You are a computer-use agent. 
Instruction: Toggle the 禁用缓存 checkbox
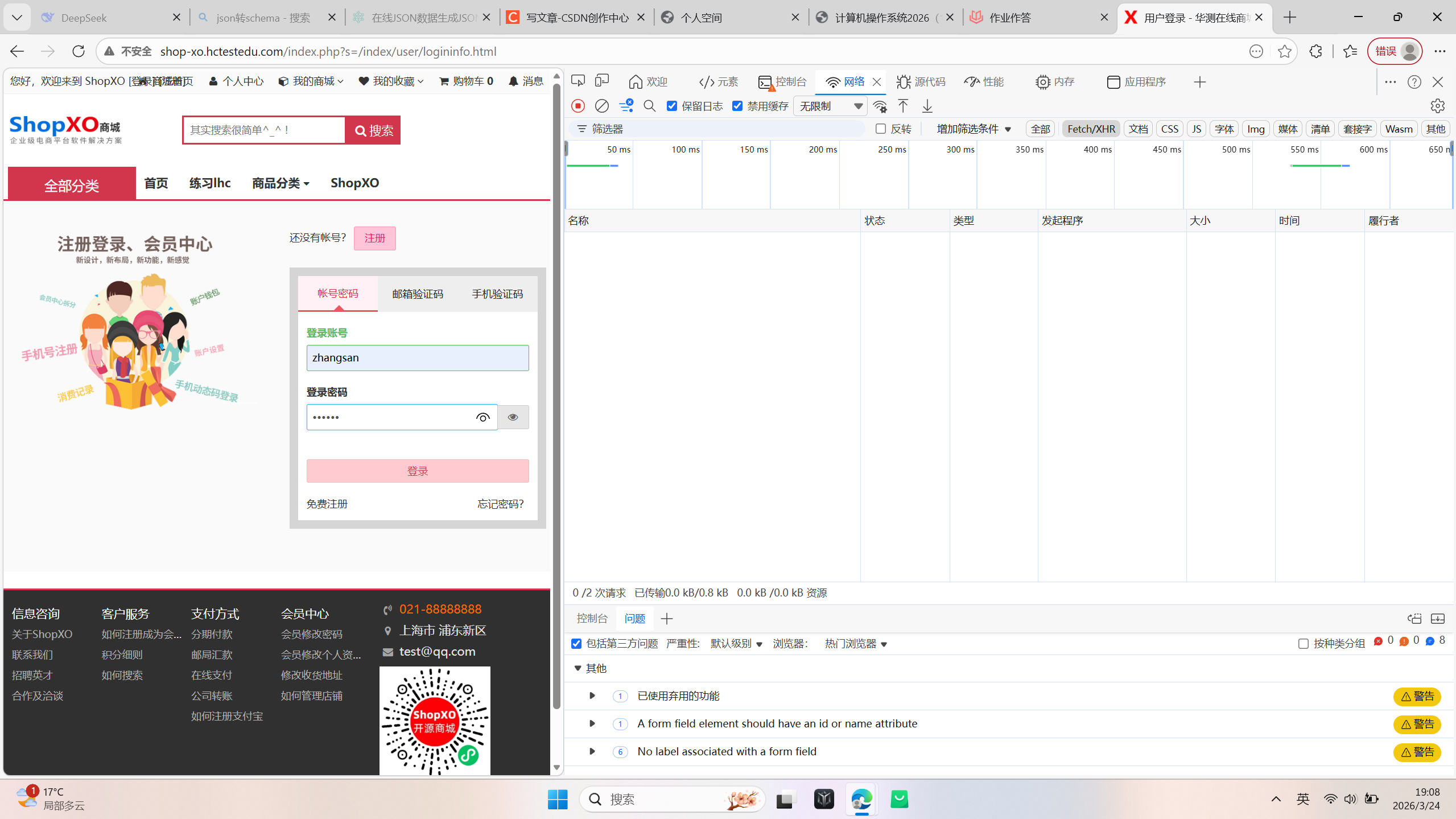(737, 106)
